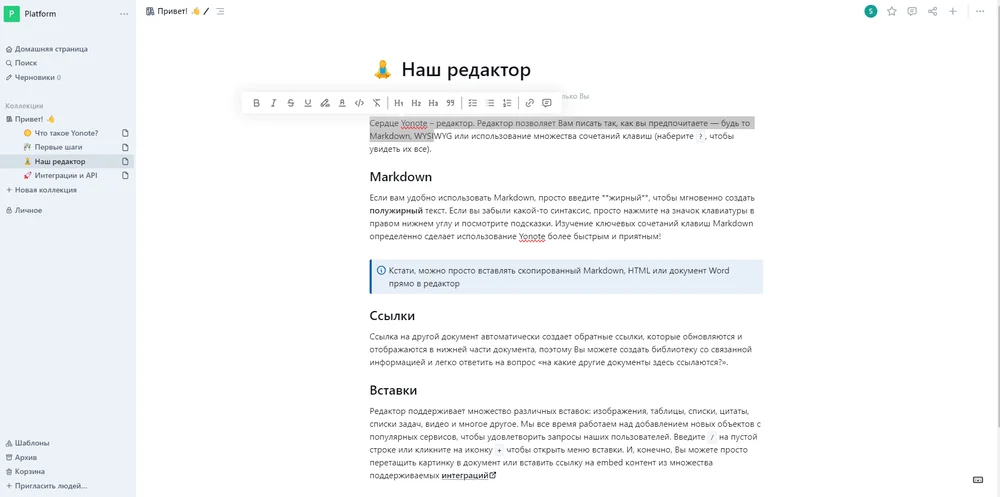The height and width of the screenshot is (497, 1000).
Task: Click the Наш редактор title
Action: pos(466,70)
